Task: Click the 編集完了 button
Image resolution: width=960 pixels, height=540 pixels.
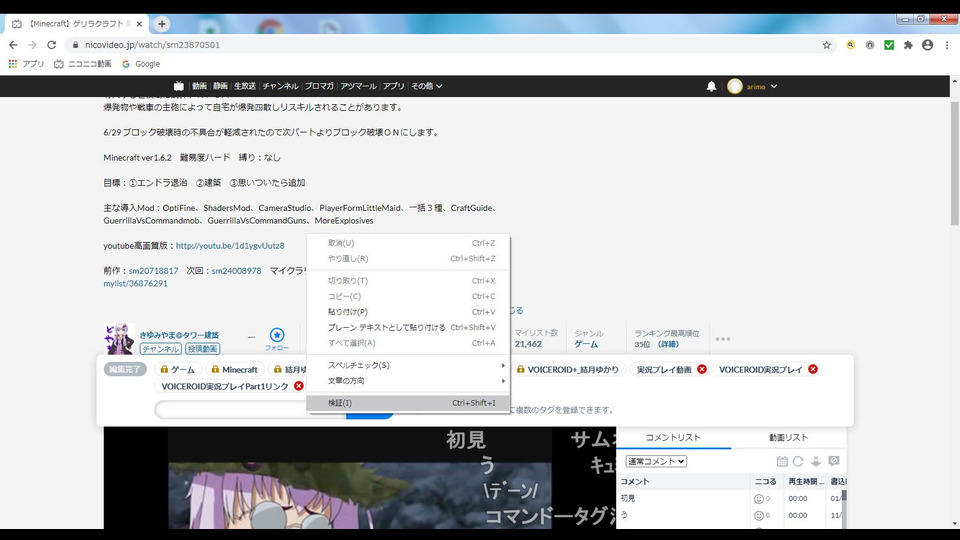Action: (x=126, y=369)
